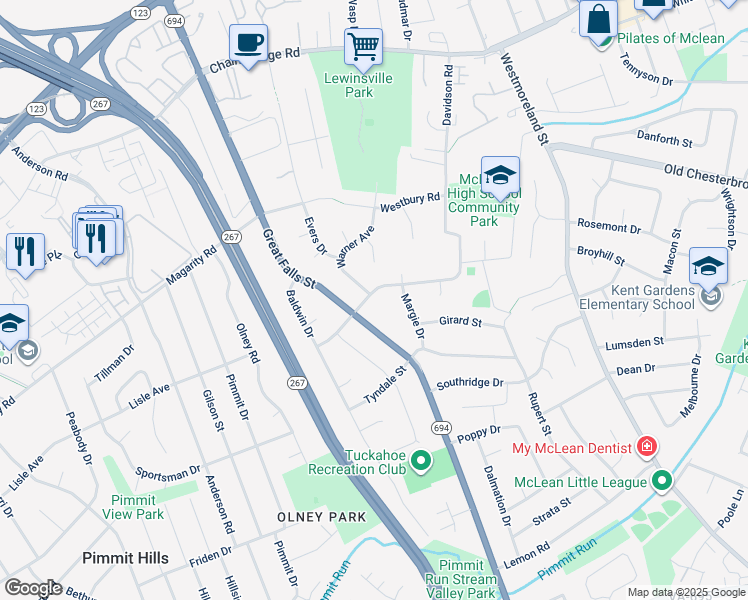Click the Route 267 shield near Magarity Rd
748x600 pixels.
[231, 237]
